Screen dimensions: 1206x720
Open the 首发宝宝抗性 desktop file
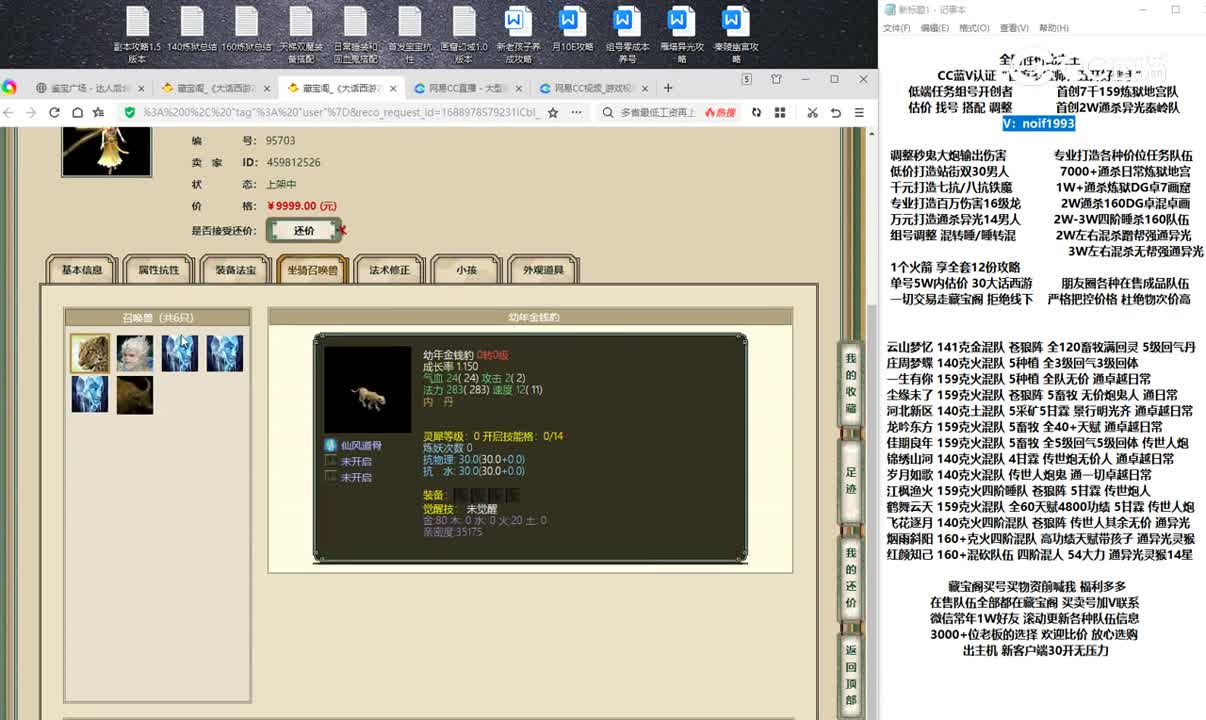409,34
